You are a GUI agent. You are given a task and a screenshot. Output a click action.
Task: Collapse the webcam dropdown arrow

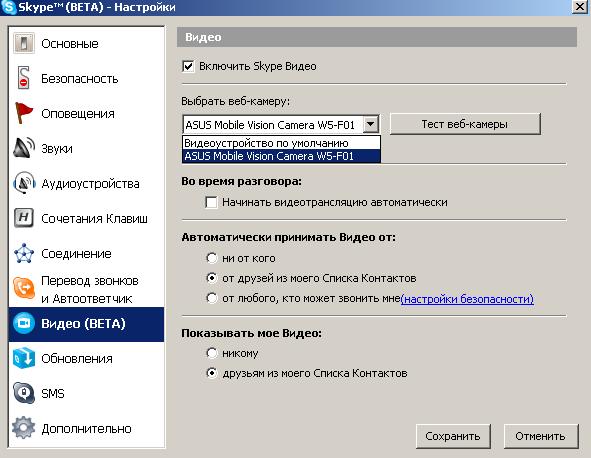pos(371,124)
